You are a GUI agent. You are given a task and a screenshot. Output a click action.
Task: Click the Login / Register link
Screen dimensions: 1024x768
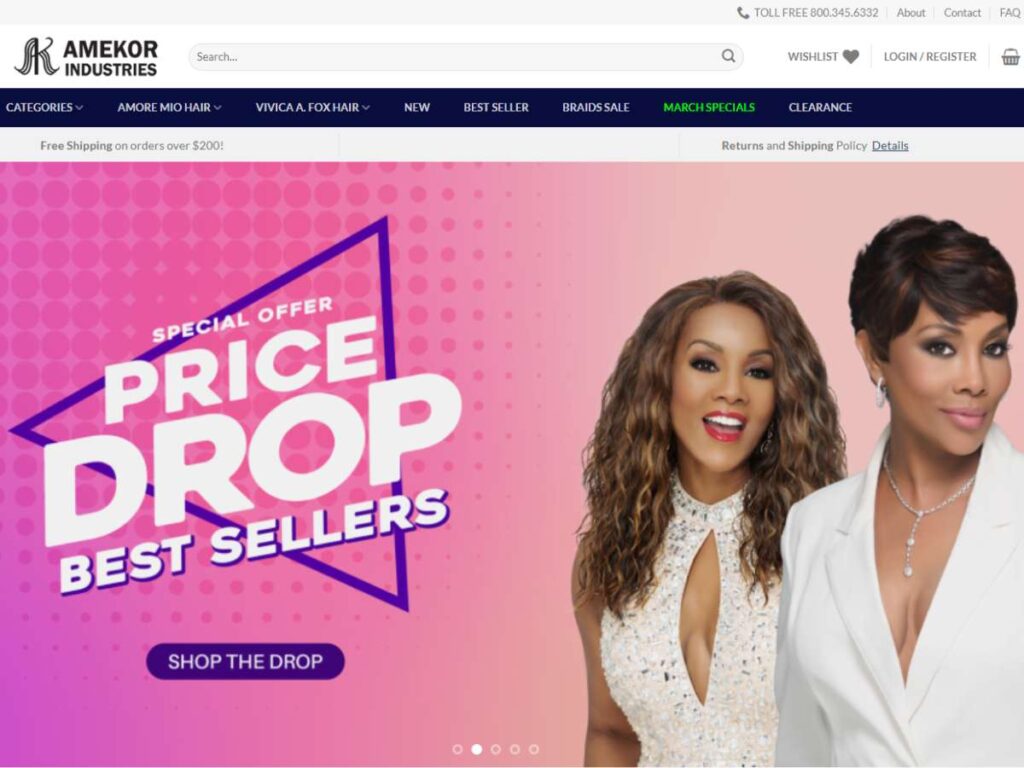pos(930,57)
